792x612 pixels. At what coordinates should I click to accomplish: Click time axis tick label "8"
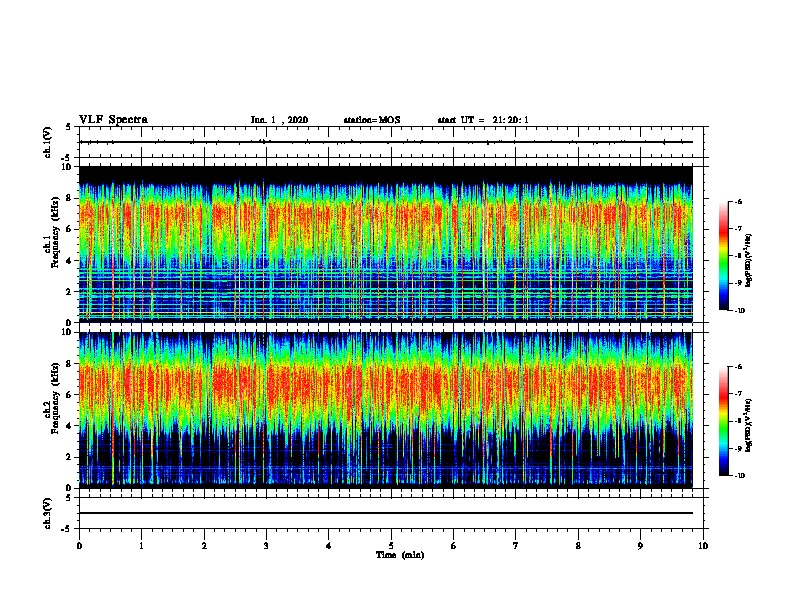pos(578,545)
